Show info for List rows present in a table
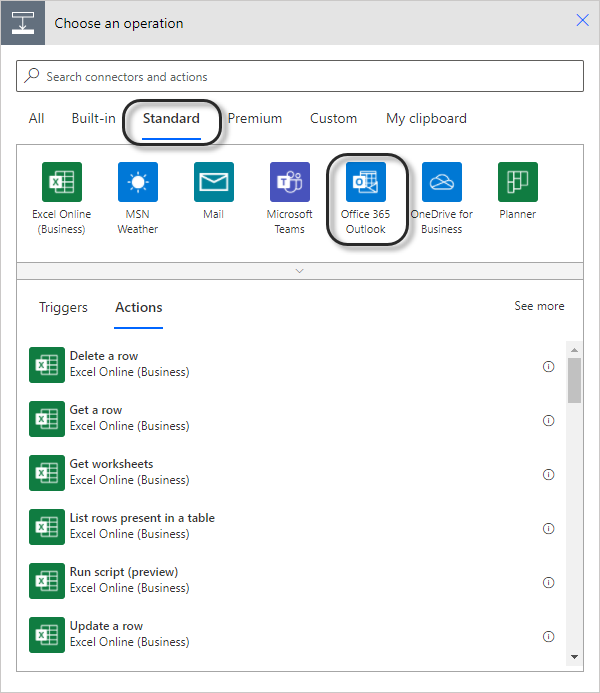This screenshot has height=693, width=600. [548, 528]
